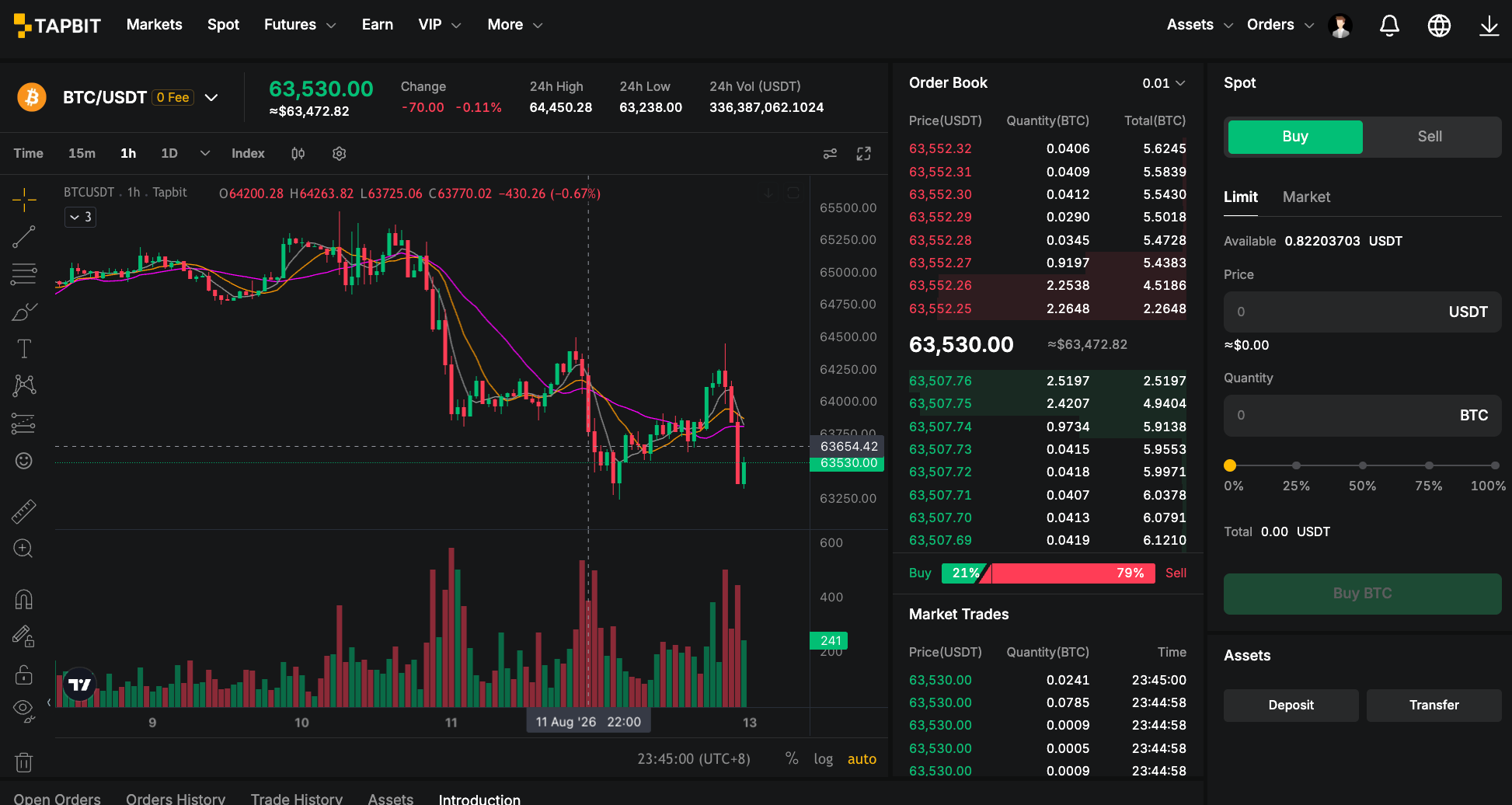Click the TradingView logo on chart
This screenshot has width=1512, height=805.
[x=79, y=685]
